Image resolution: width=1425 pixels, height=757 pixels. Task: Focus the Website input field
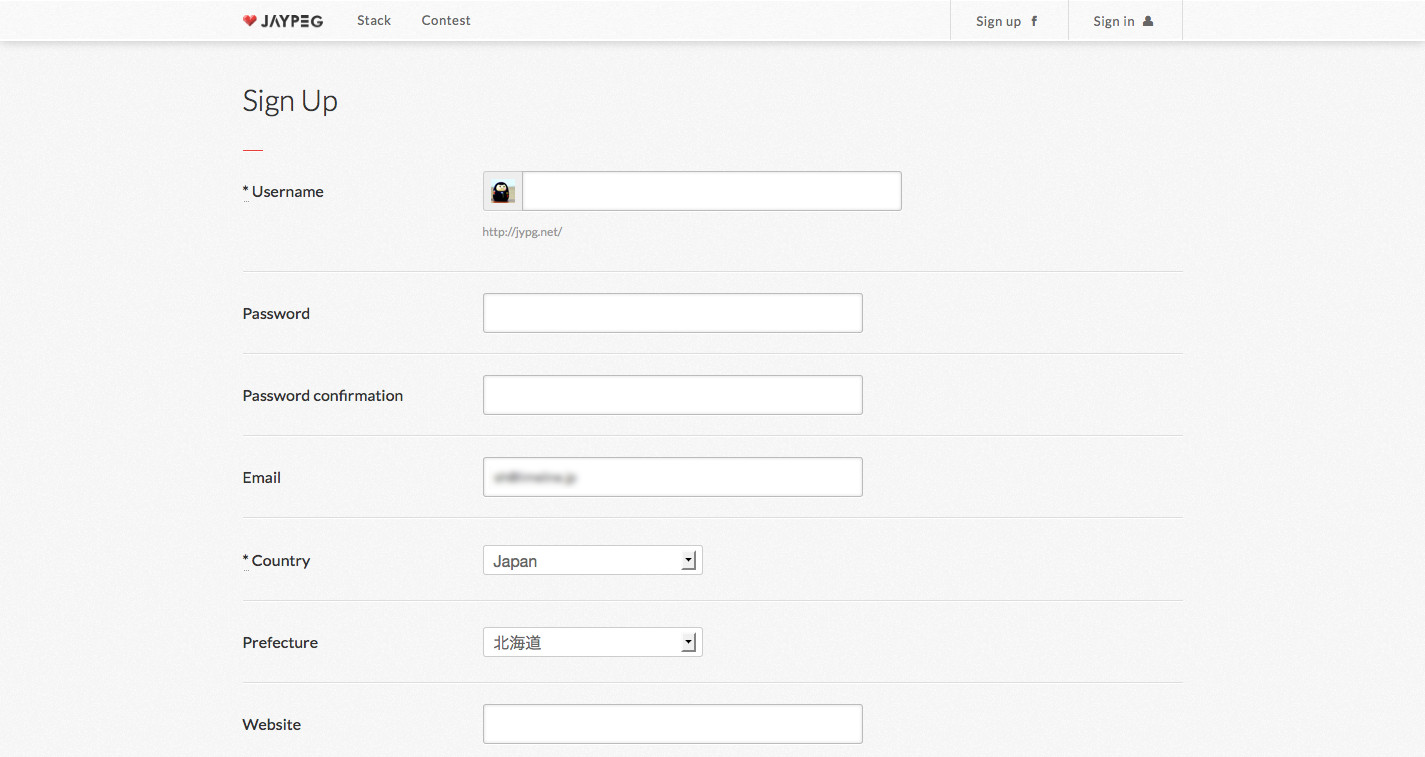coord(672,724)
